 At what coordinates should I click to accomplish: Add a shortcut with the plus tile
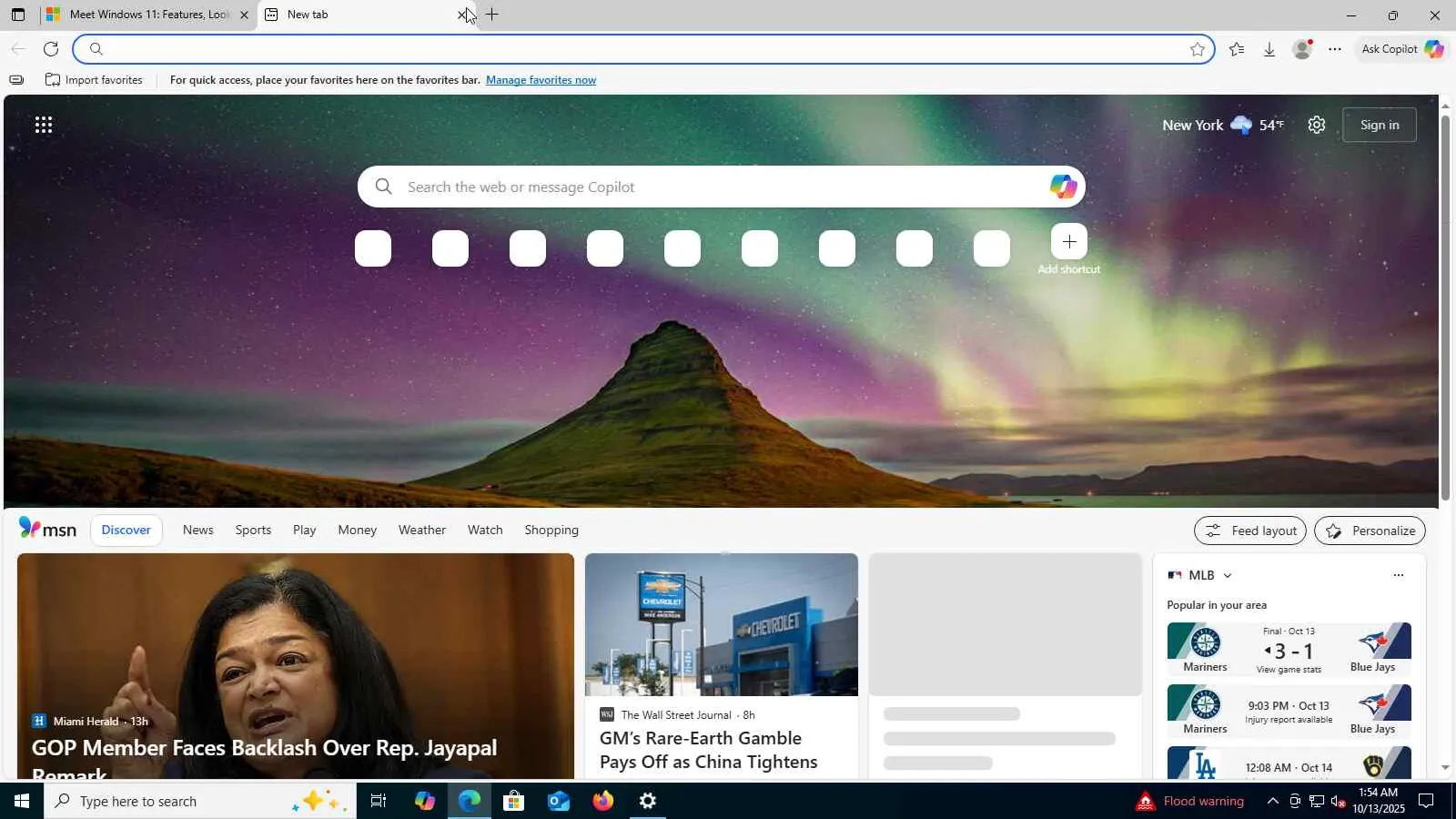coord(1069,242)
